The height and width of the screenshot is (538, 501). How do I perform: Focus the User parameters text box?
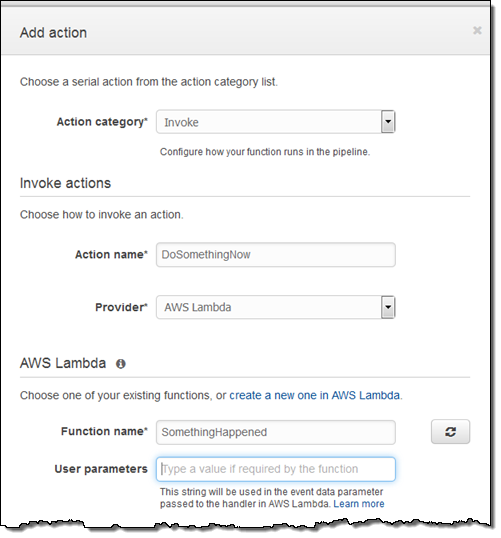(276, 469)
